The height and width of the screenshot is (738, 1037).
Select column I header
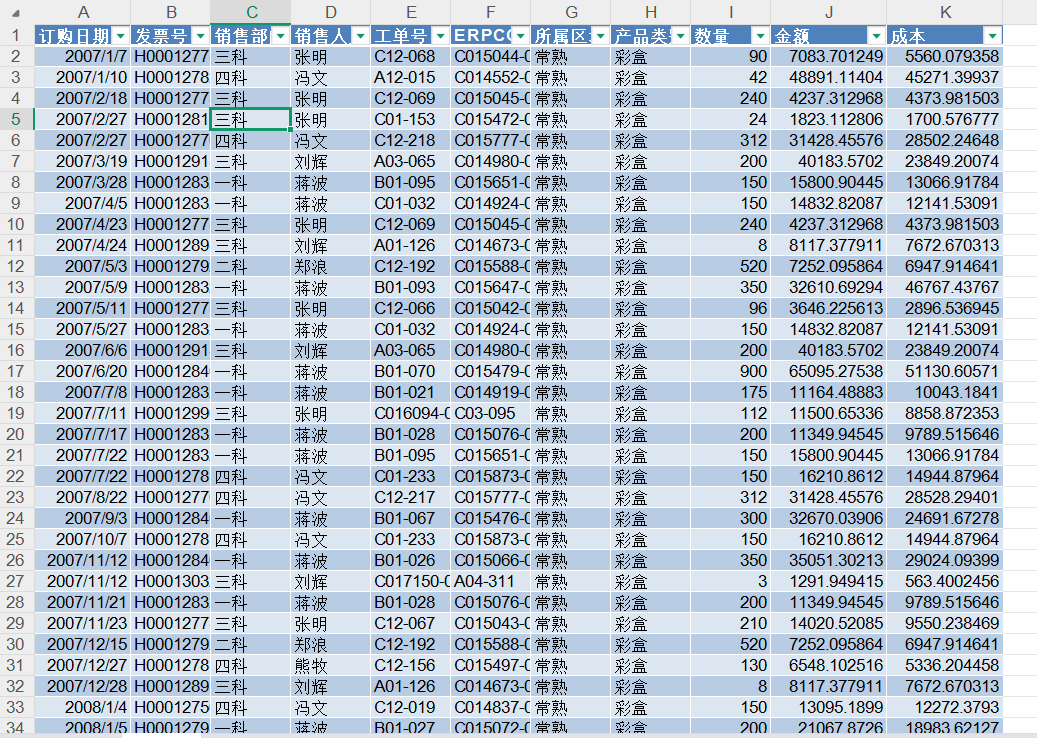tap(731, 12)
